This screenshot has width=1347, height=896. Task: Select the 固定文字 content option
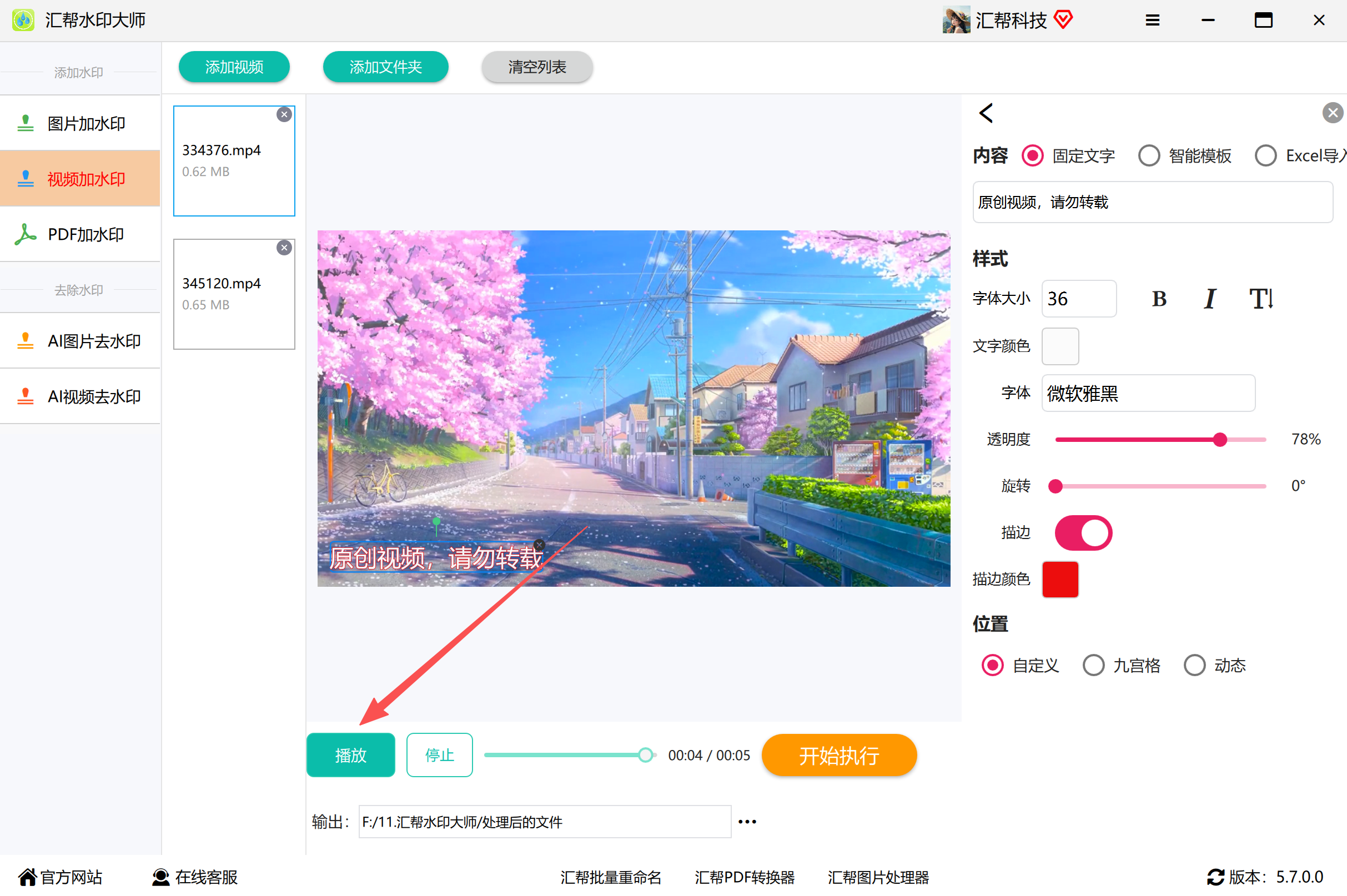[x=1069, y=156]
